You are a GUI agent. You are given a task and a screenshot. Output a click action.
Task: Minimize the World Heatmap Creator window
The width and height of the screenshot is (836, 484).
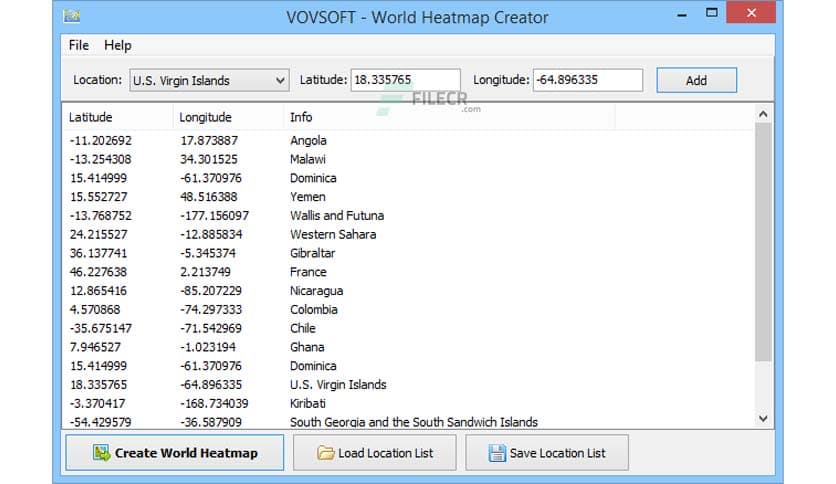[x=681, y=14]
